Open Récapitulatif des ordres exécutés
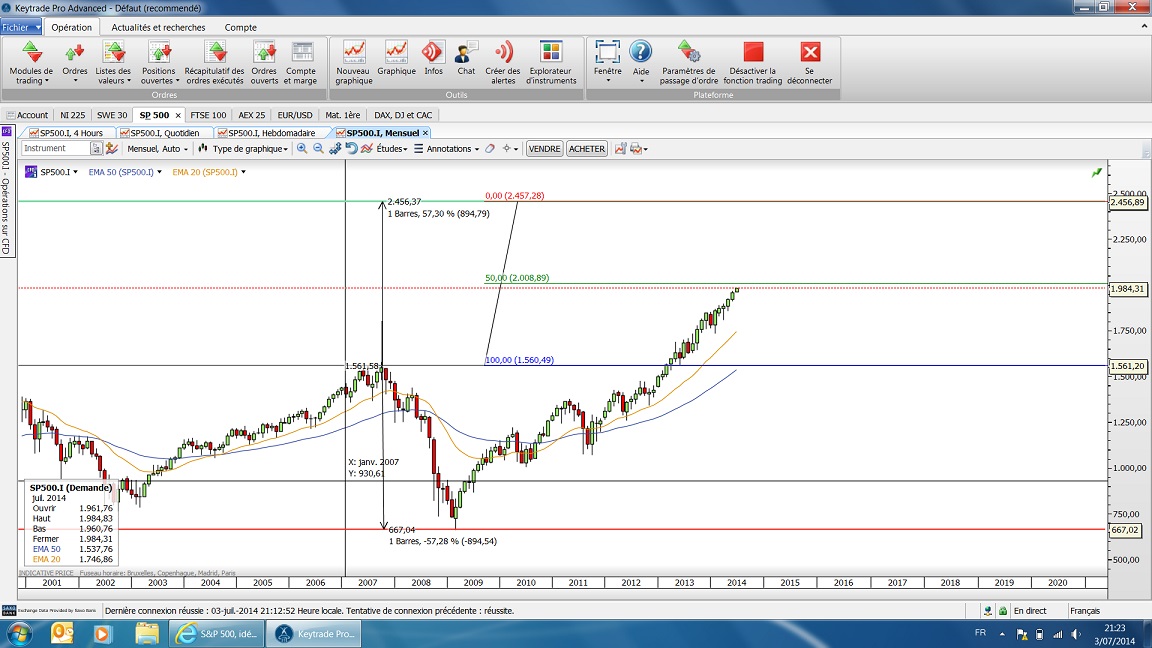 [x=215, y=63]
